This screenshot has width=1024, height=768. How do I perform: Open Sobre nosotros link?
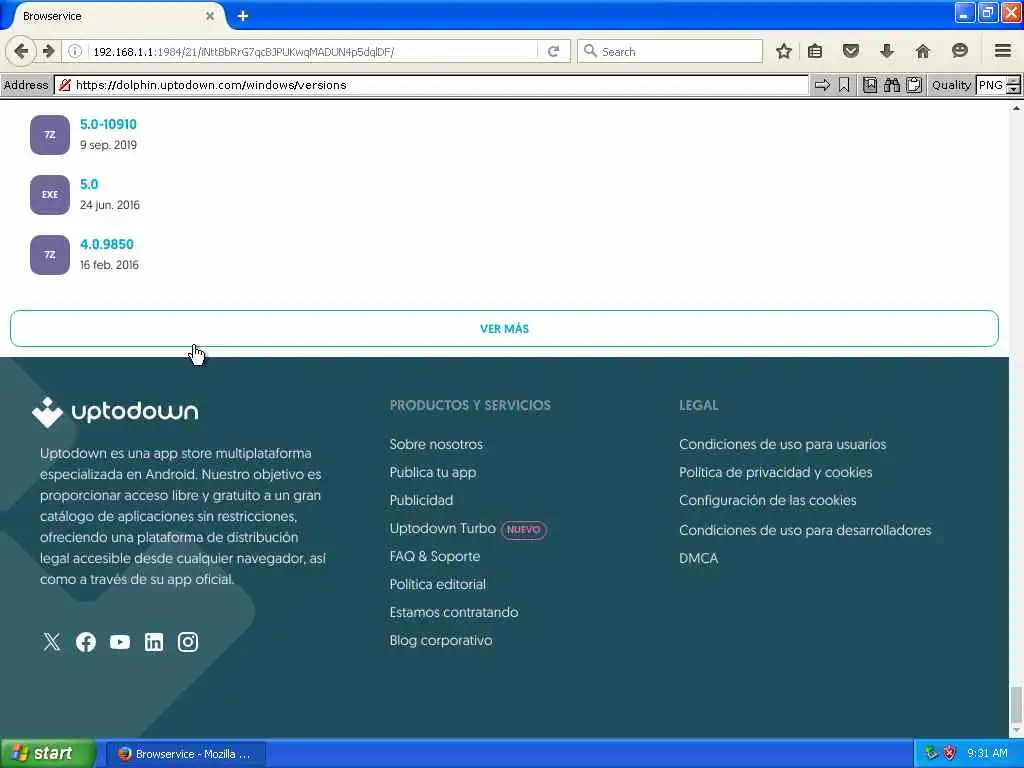[436, 444]
